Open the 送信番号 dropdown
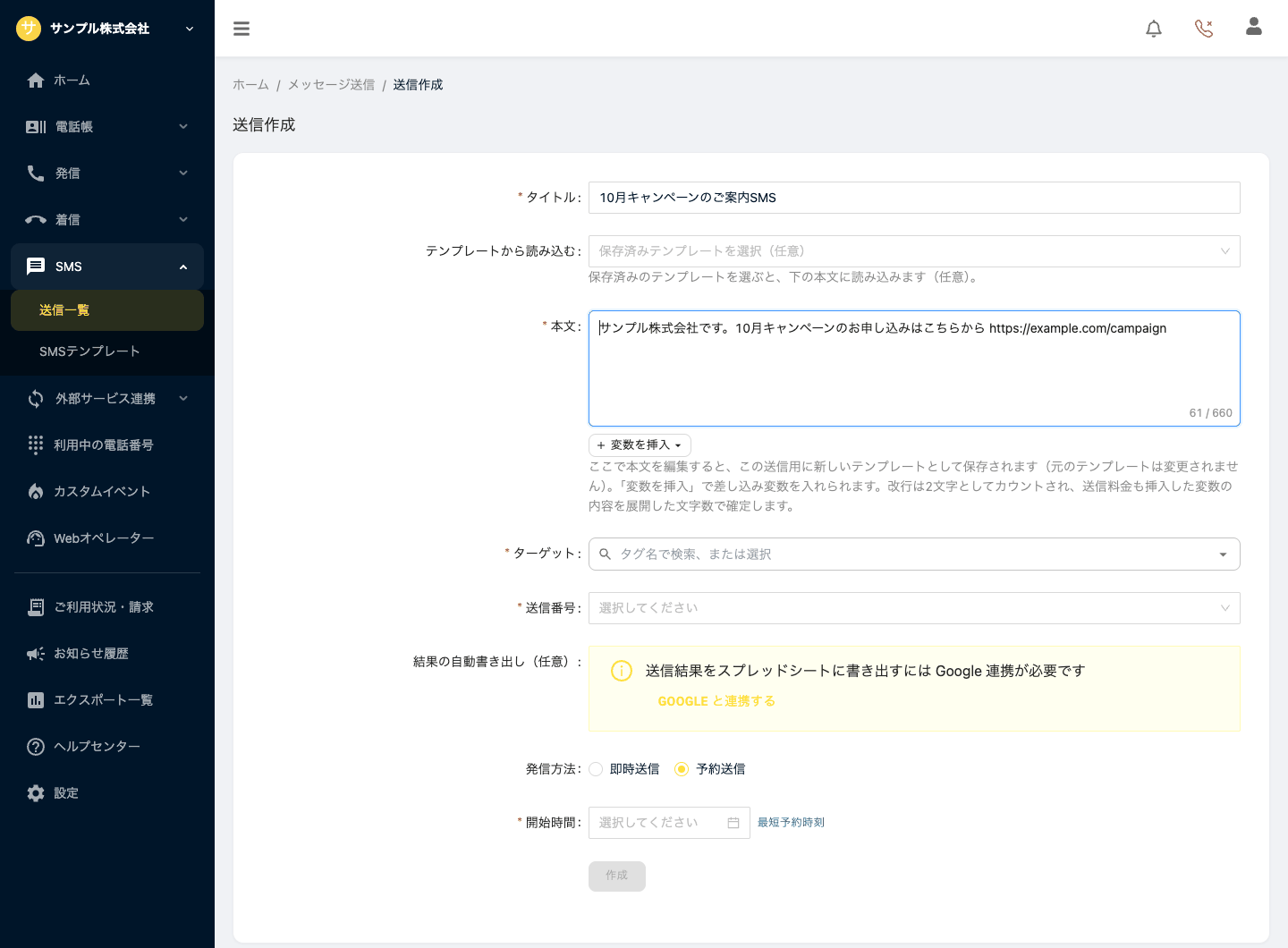The width and height of the screenshot is (1288, 948). (914, 608)
